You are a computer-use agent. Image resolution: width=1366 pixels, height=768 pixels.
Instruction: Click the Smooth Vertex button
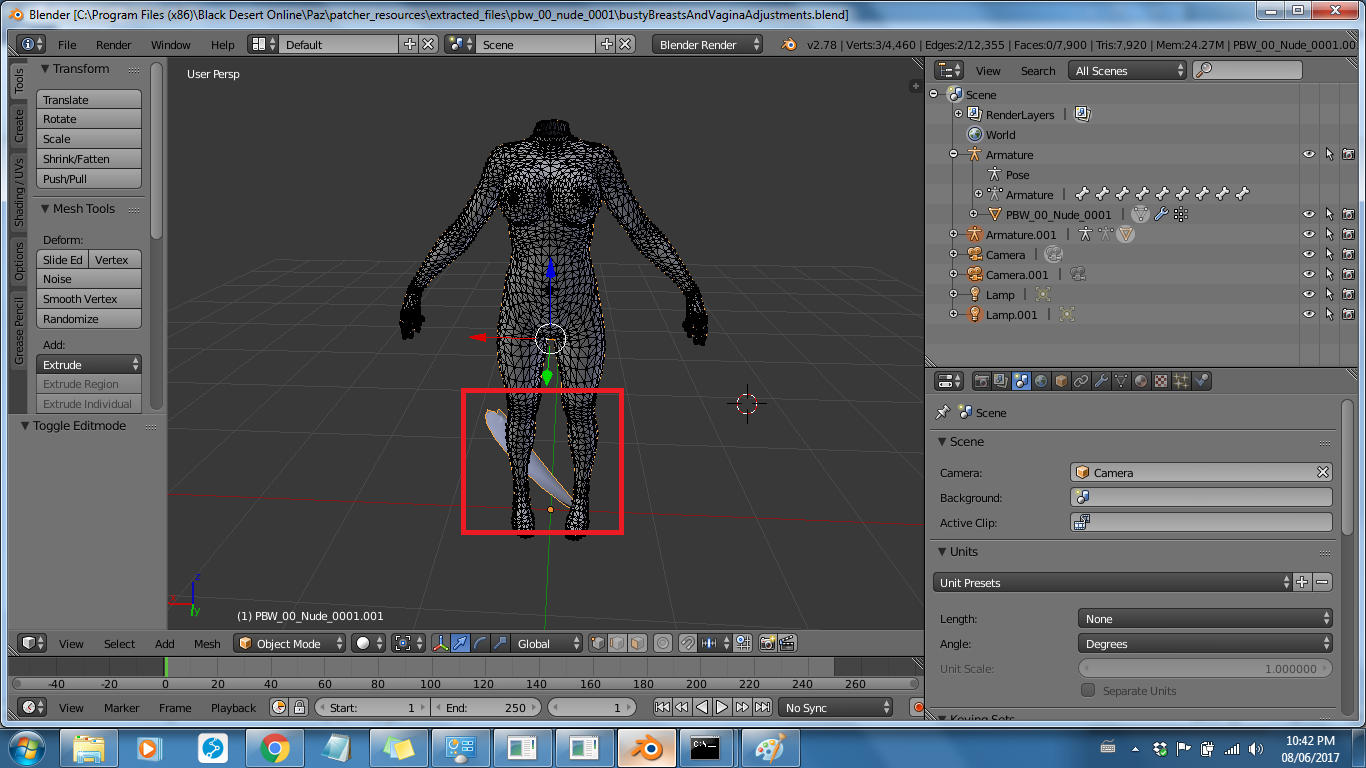coord(89,299)
